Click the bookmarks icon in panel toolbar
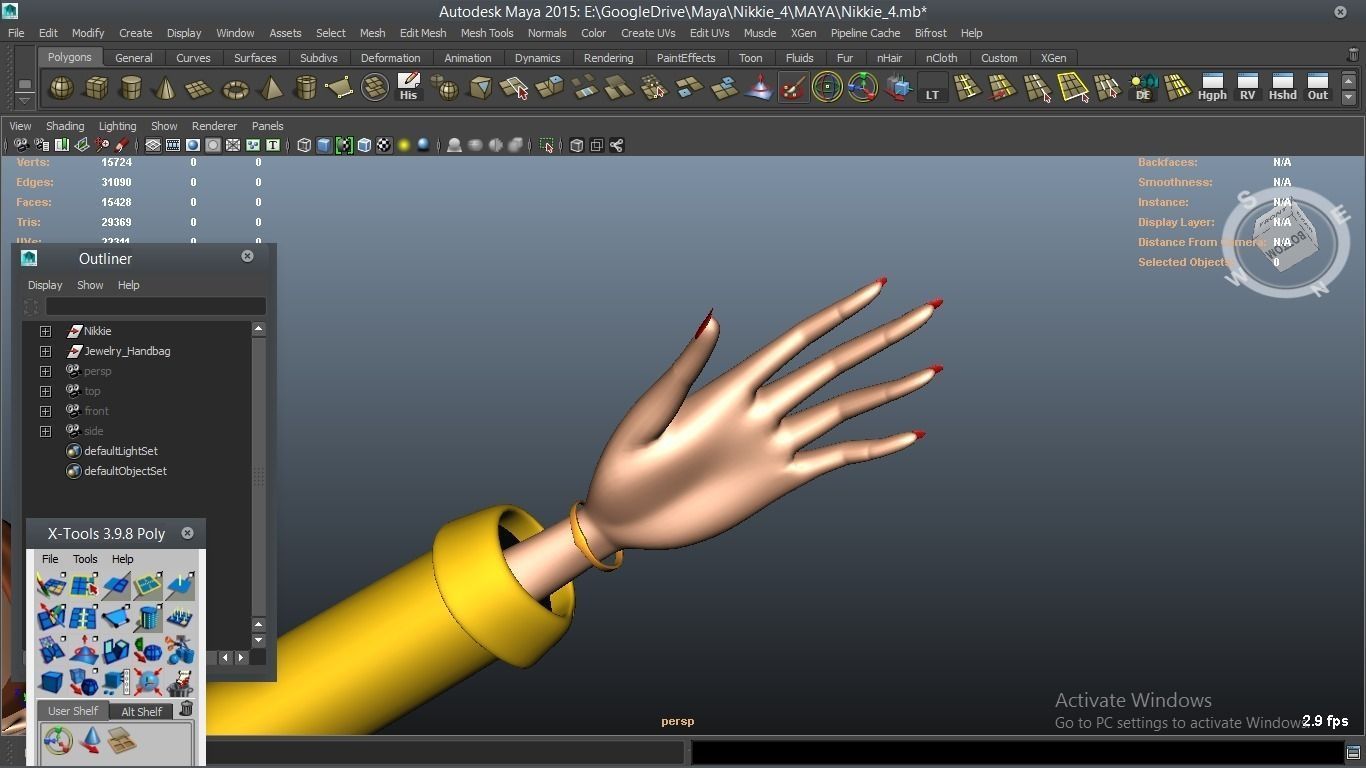This screenshot has height=768, width=1366. (x=61, y=145)
